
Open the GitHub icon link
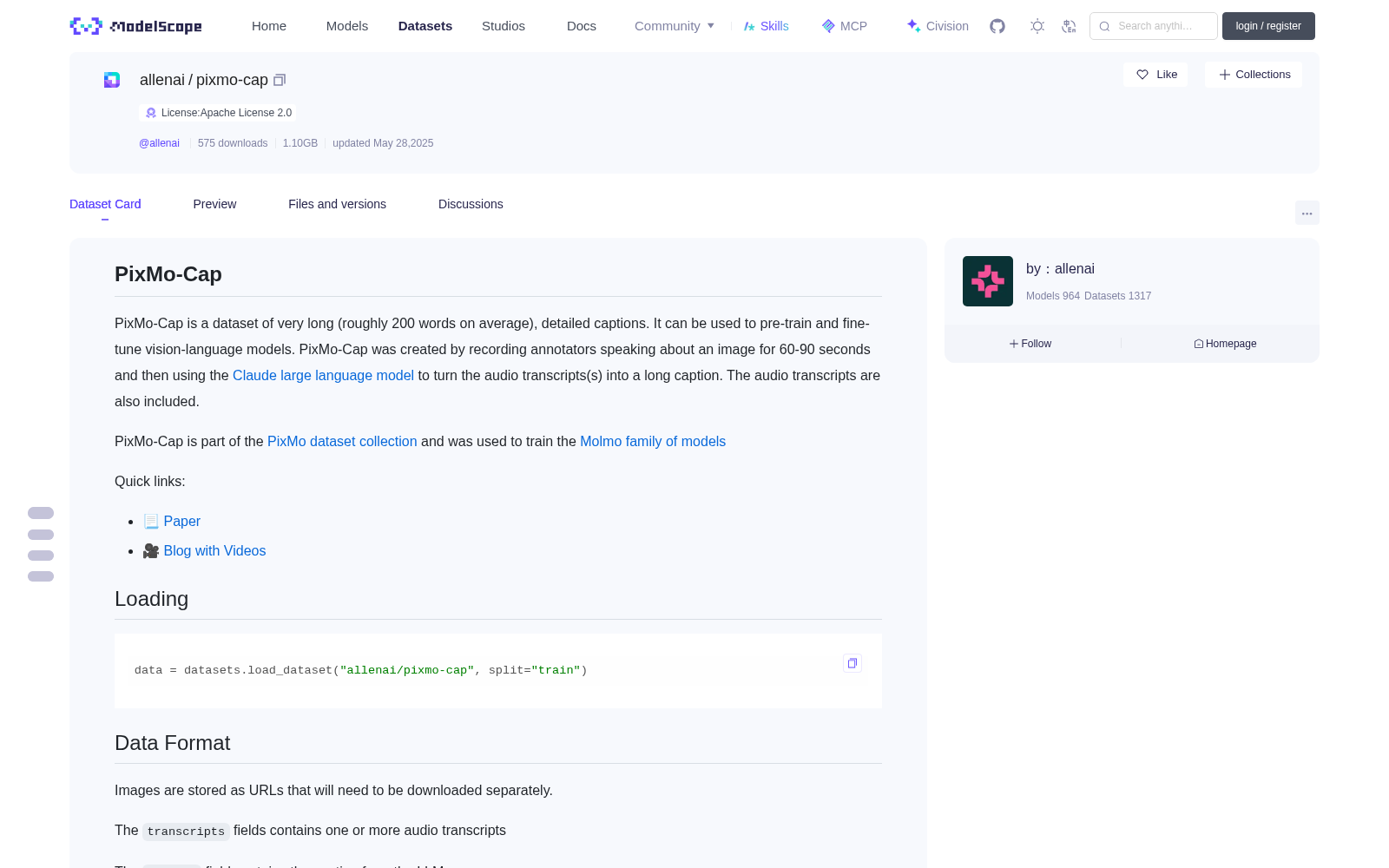(x=997, y=26)
